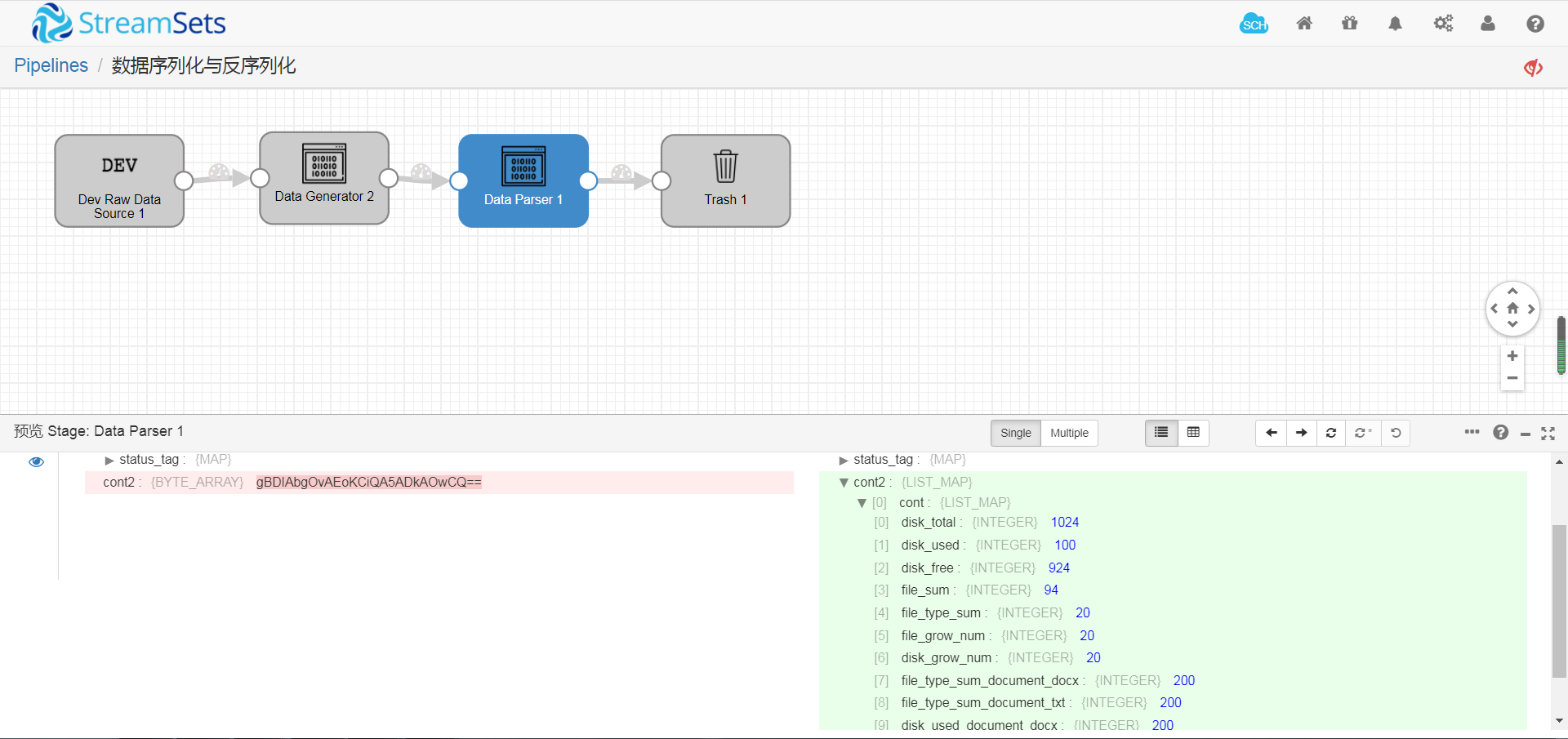Switch preview to table view
The width and height of the screenshot is (1568, 739).
pos(1193,433)
